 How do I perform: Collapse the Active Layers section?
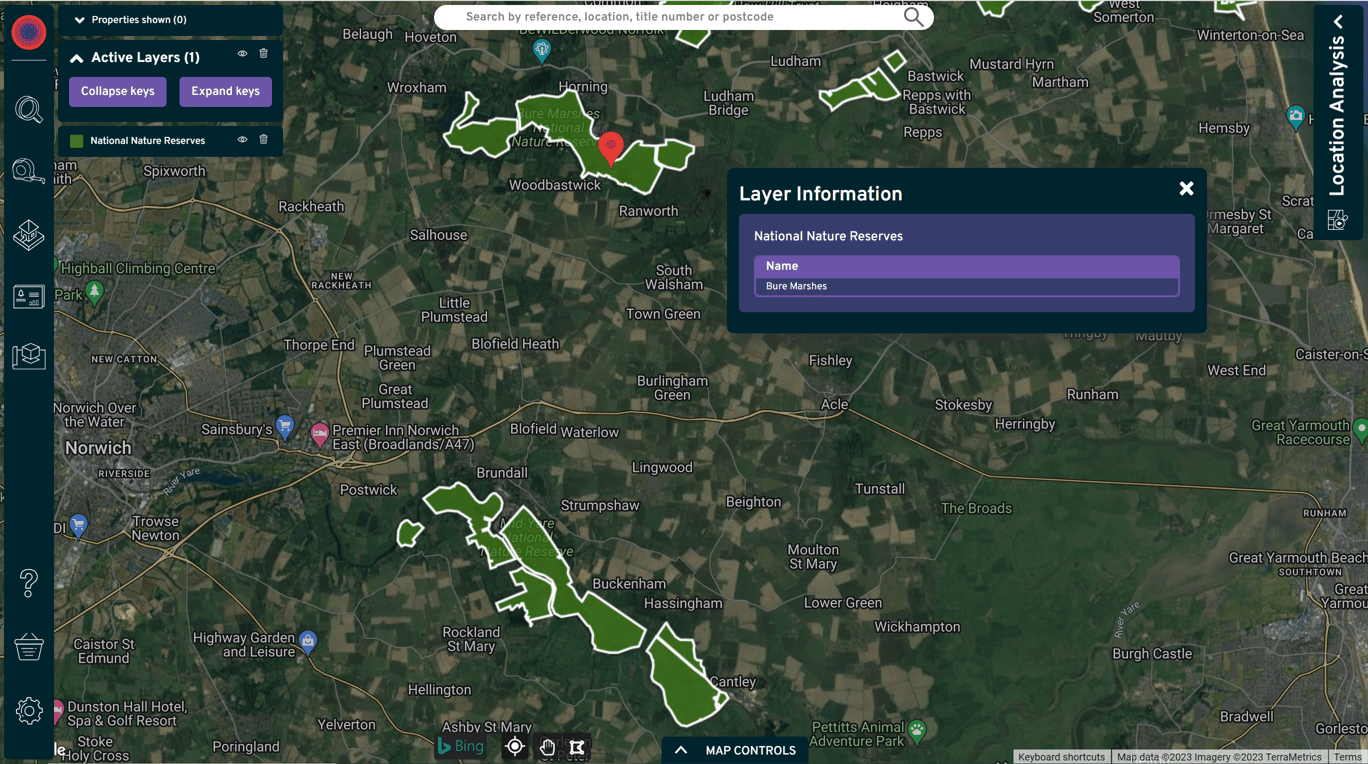point(77,57)
